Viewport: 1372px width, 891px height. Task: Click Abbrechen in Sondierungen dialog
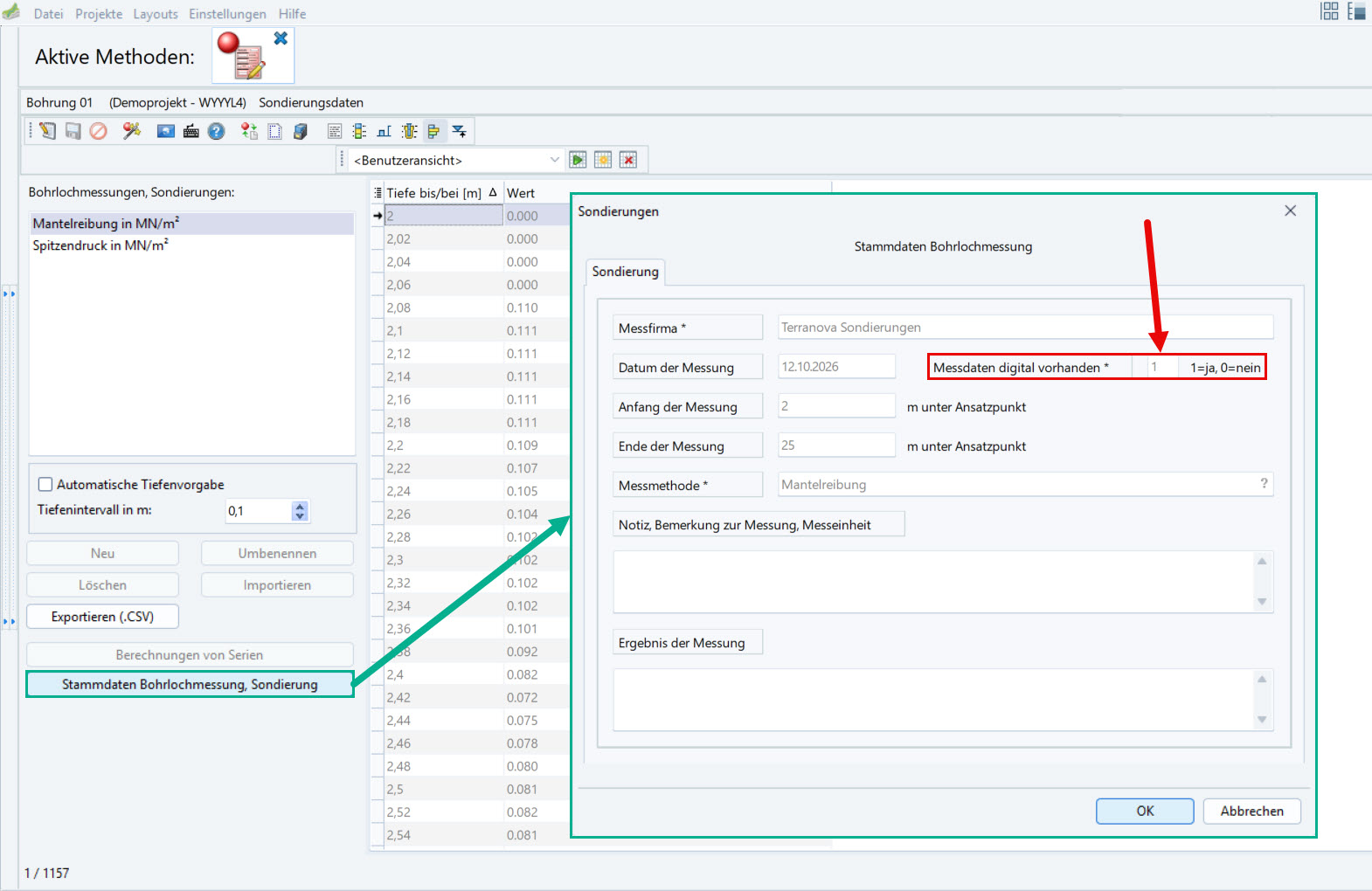(x=1251, y=811)
